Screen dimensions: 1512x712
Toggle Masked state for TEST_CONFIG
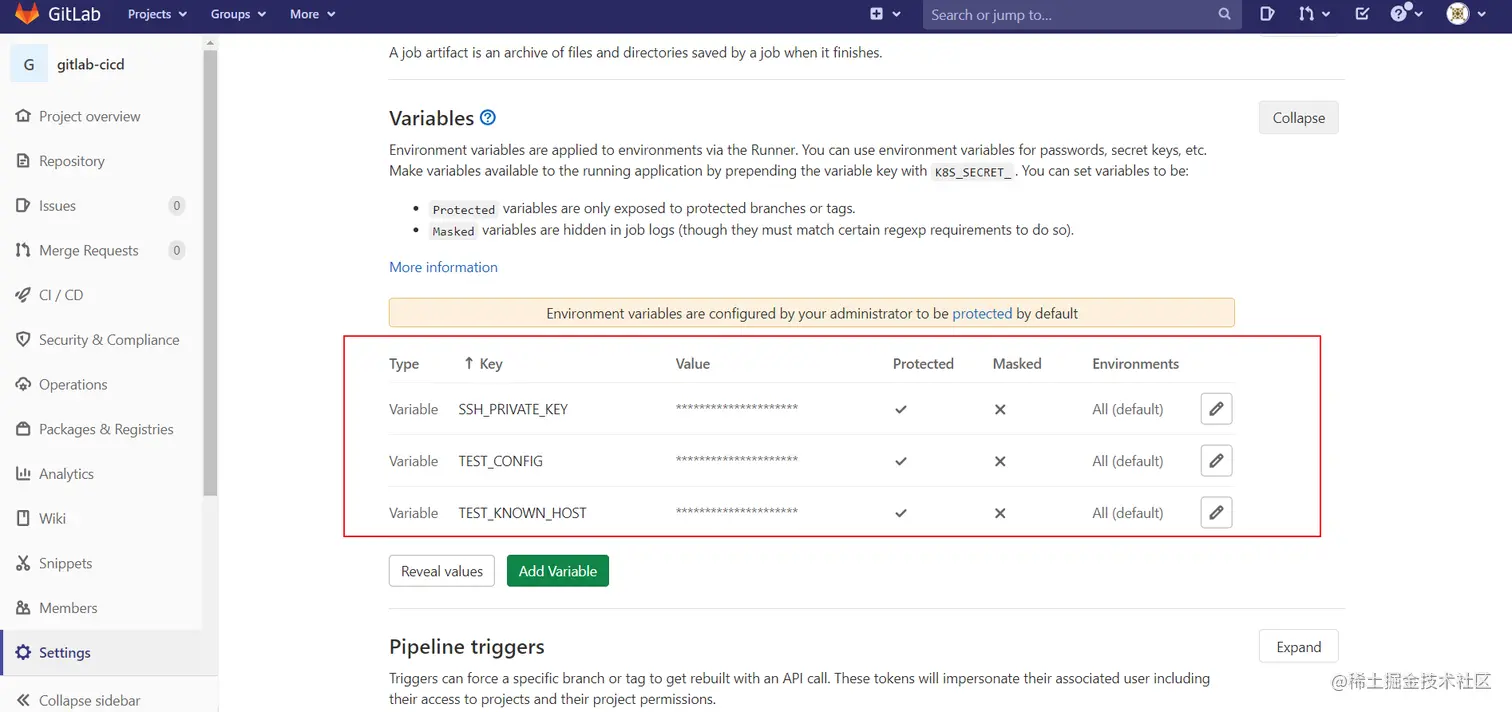pyautogui.click(x=999, y=461)
